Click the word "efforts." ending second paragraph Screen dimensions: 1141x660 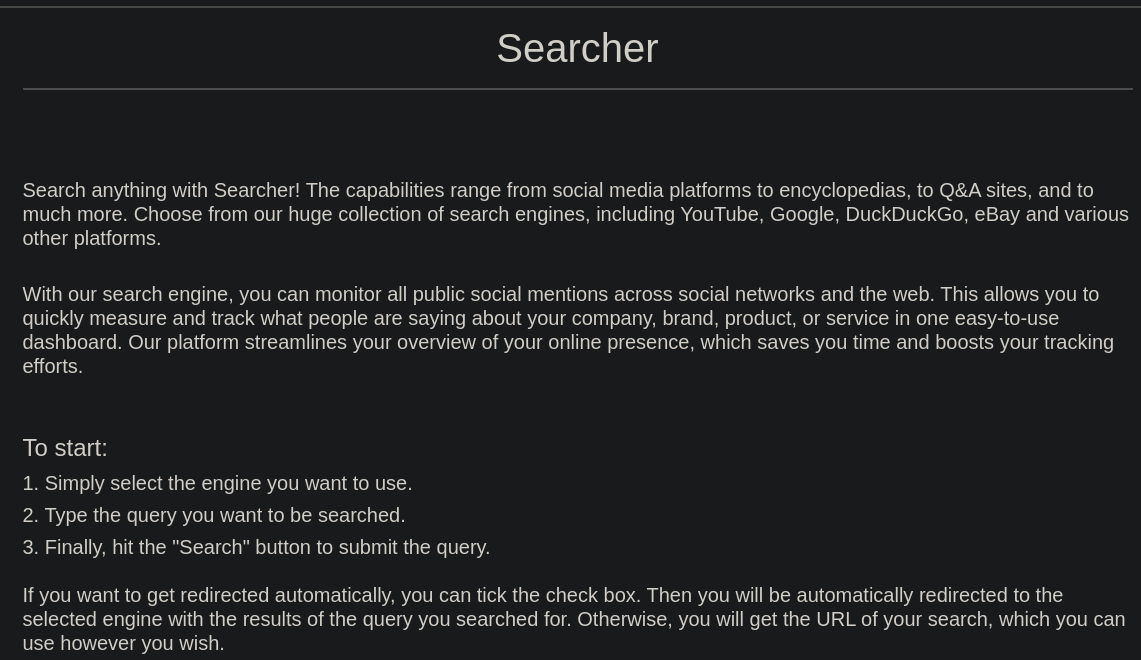pos(52,367)
